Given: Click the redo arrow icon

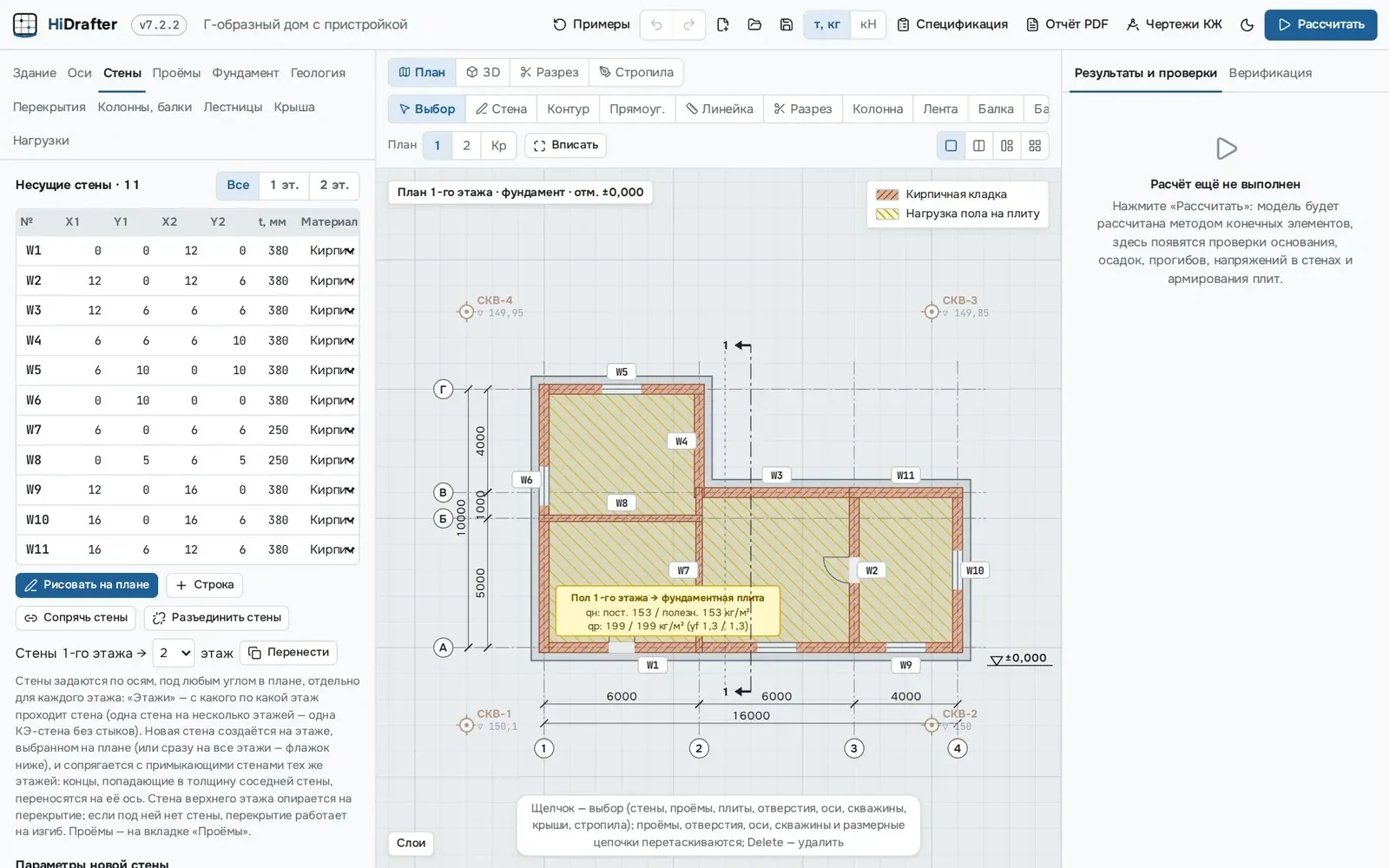Looking at the screenshot, I should 688,25.
